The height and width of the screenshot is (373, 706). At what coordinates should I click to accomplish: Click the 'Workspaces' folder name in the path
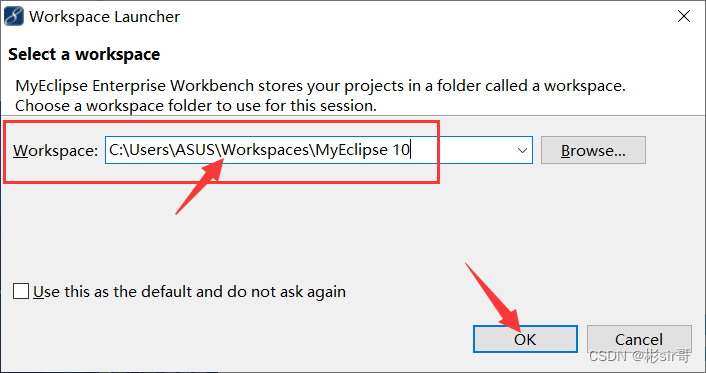(x=265, y=150)
